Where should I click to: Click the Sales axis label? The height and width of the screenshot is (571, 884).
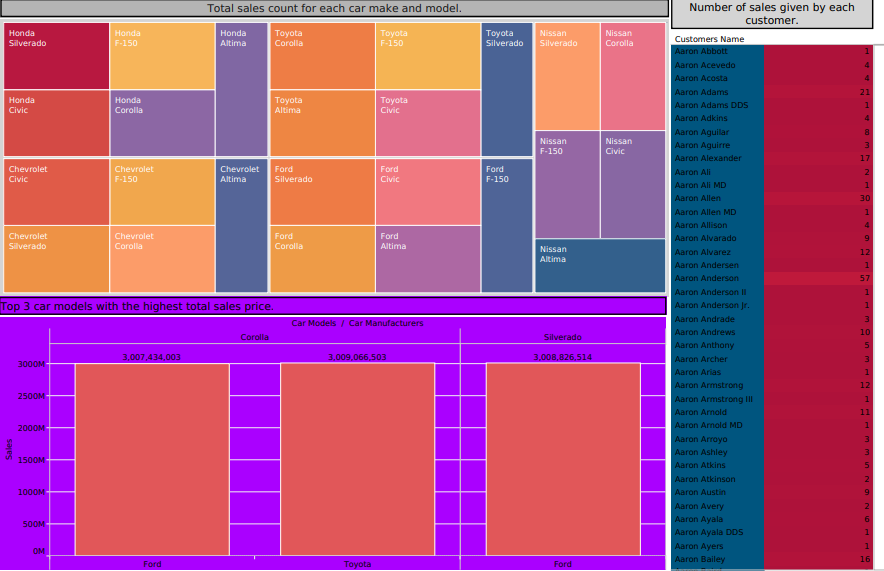9,450
